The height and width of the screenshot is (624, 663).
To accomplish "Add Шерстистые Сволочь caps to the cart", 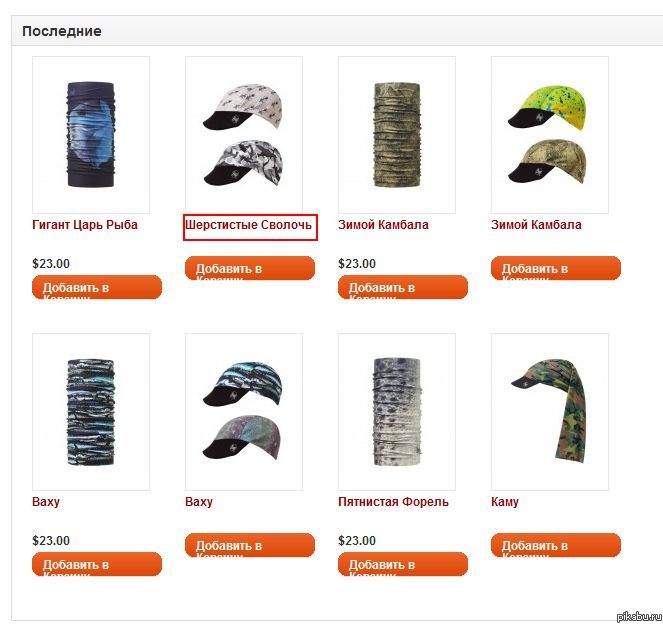I will click(250, 268).
